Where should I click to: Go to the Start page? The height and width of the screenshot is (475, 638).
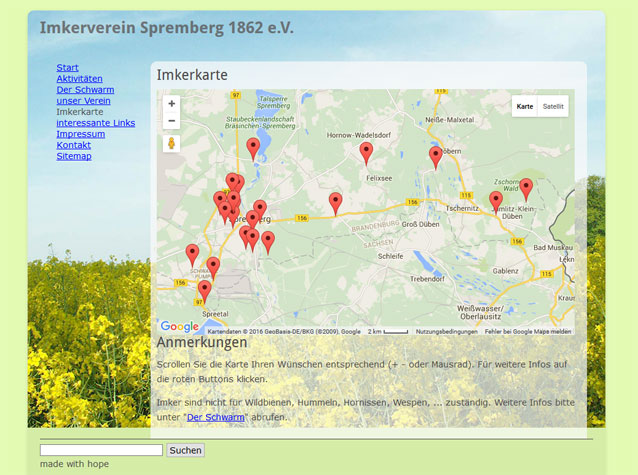pos(67,68)
